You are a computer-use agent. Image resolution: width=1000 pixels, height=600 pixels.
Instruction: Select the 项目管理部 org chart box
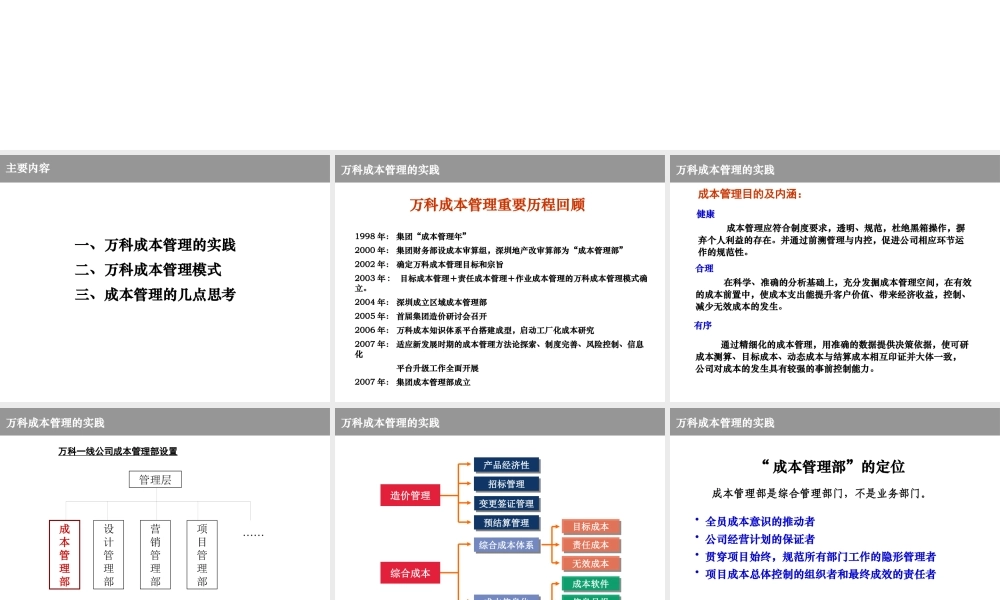202,555
